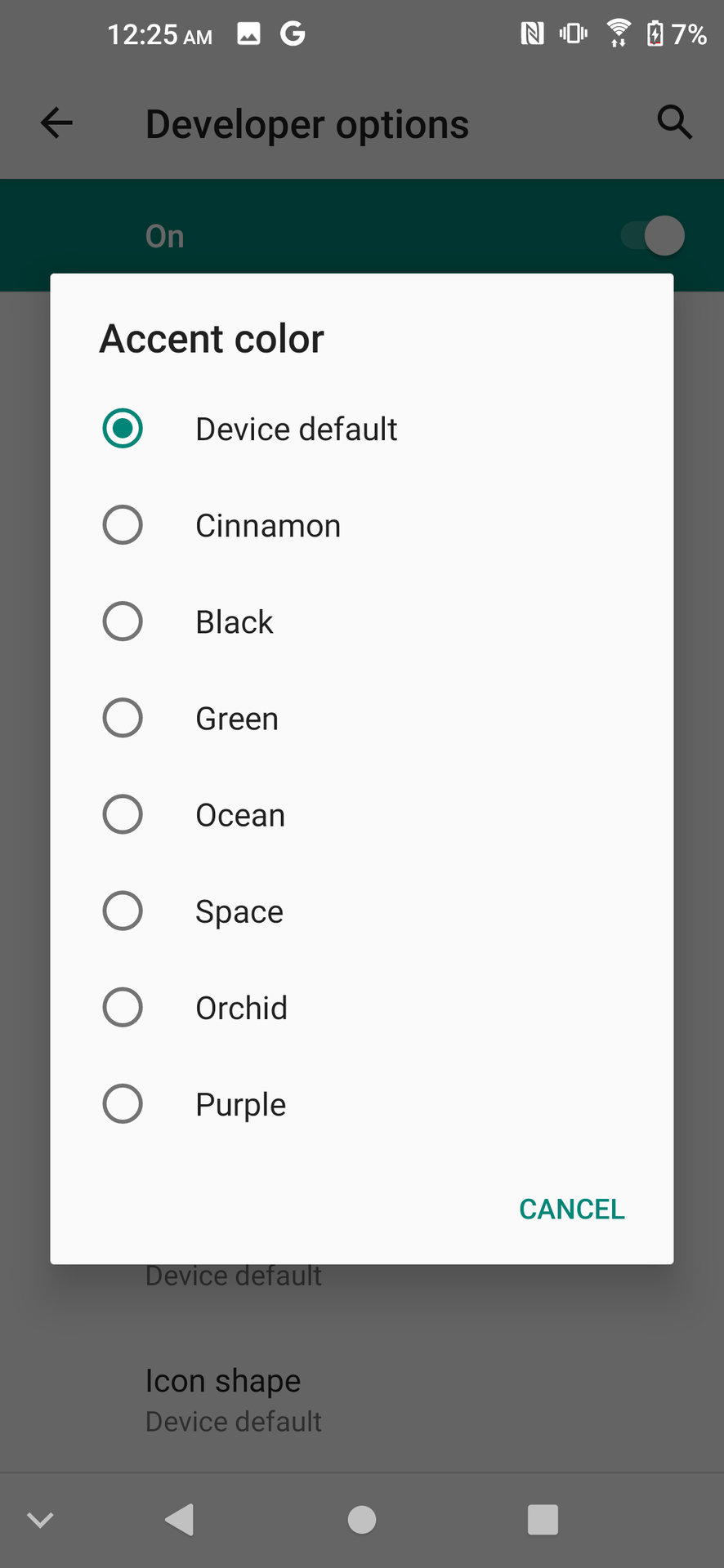Tap the keyboard-hide chevron in navigation bar
Screen dimensions: 724x1568
tap(40, 1520)
